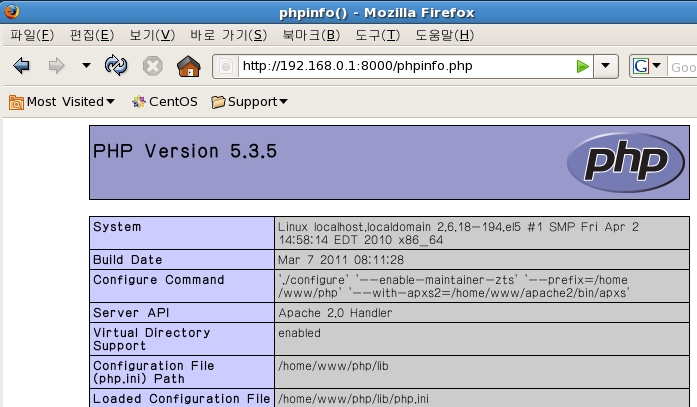Image resolution: width=697 pixels, height=407 pixels.
Task: Click the green Go arrow button
Action: (x=582, y=67)
